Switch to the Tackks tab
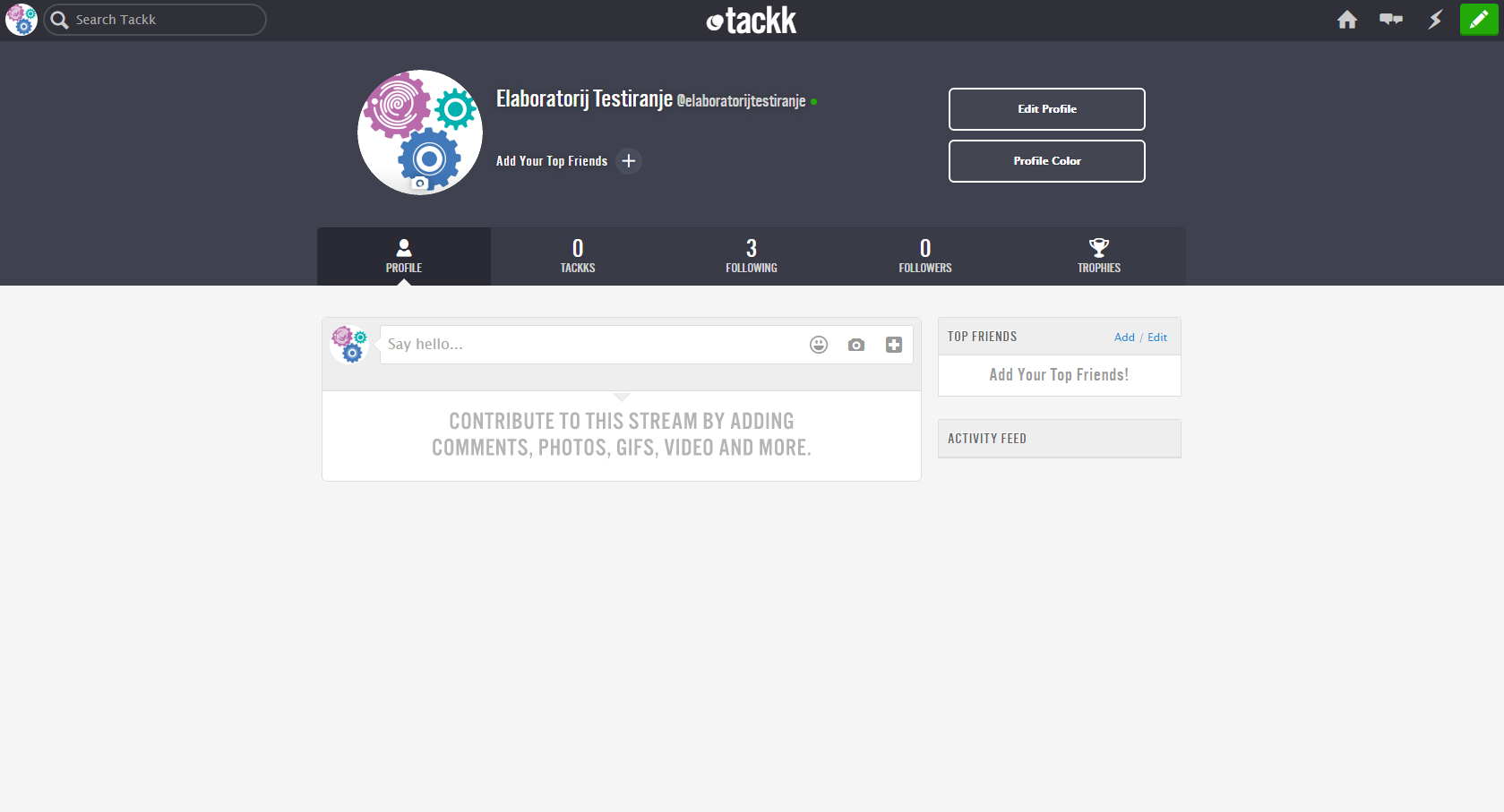1504x812 pixels. 578,256
